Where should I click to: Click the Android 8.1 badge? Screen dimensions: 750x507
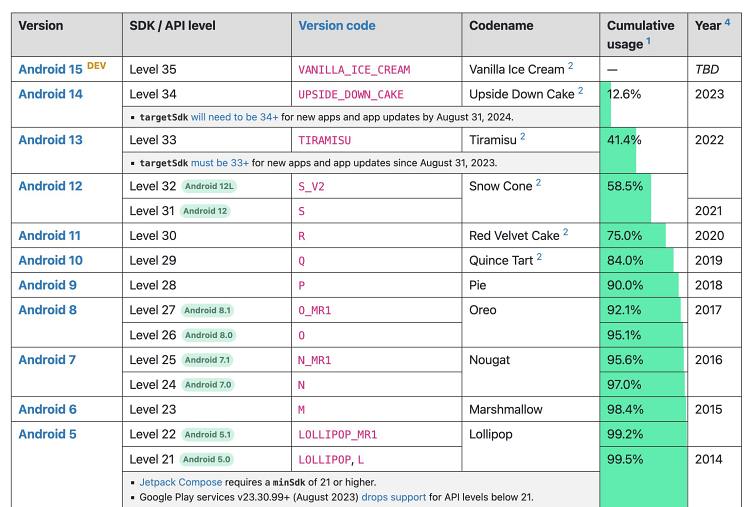point(207,310)
